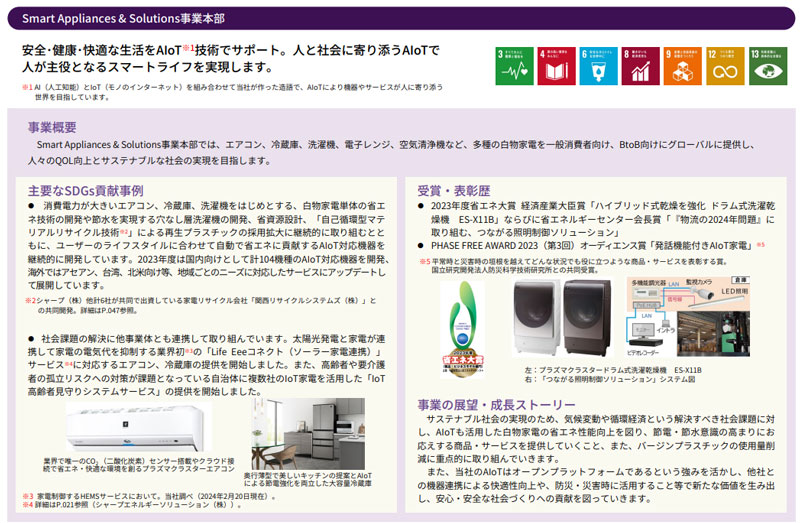Click the 事業概要 section heading
This screenshot has width=800, height=523.
click(x=51, y=127)
